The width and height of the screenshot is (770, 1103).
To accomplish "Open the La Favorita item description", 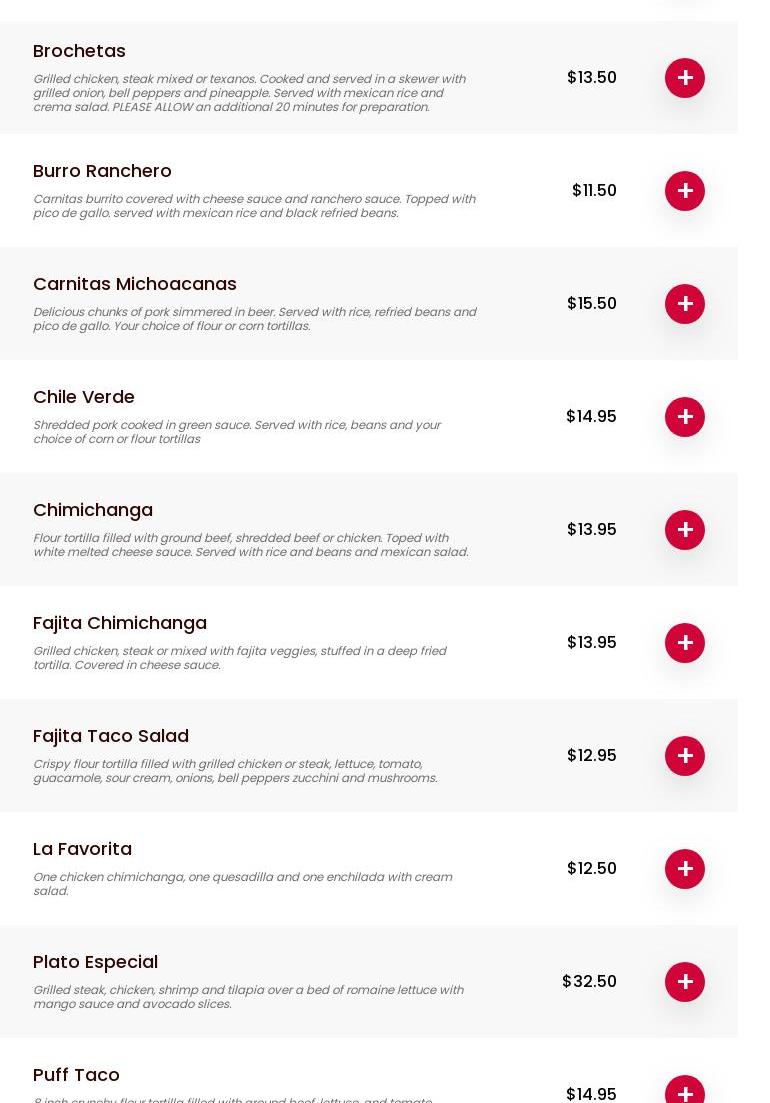I will point(242,884).
